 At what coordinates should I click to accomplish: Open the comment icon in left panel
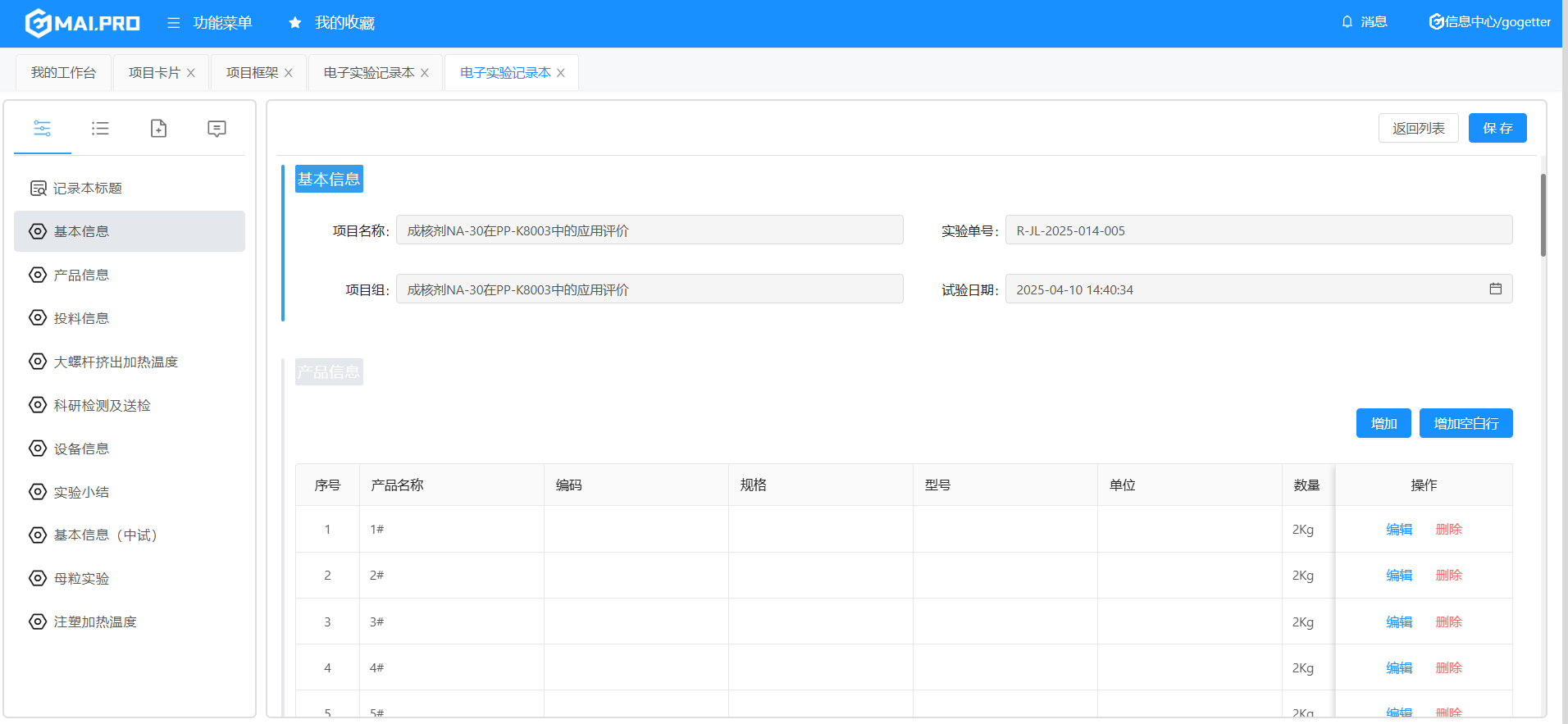click(x=217, y=129)
